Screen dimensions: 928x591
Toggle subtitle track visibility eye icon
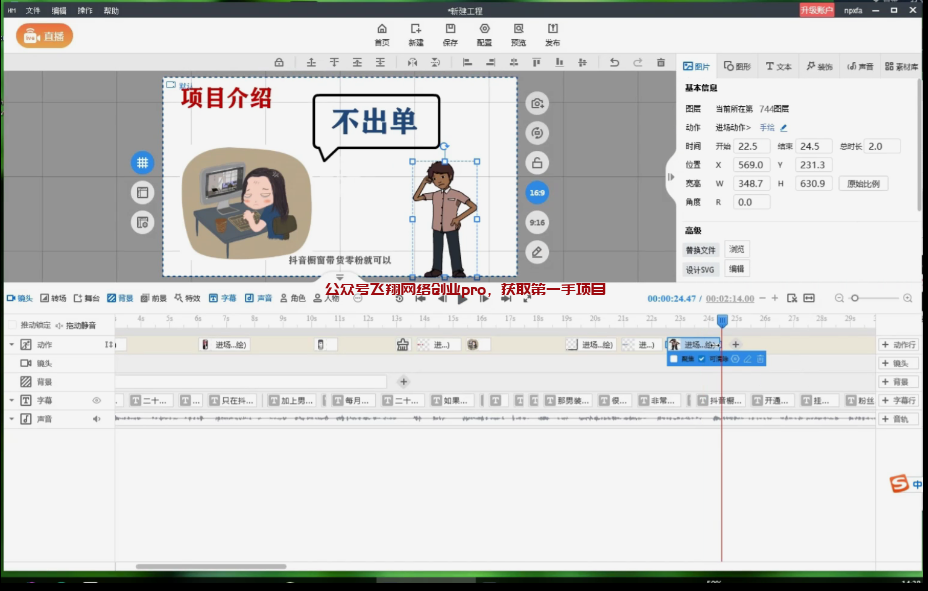[x=97, y=400]
